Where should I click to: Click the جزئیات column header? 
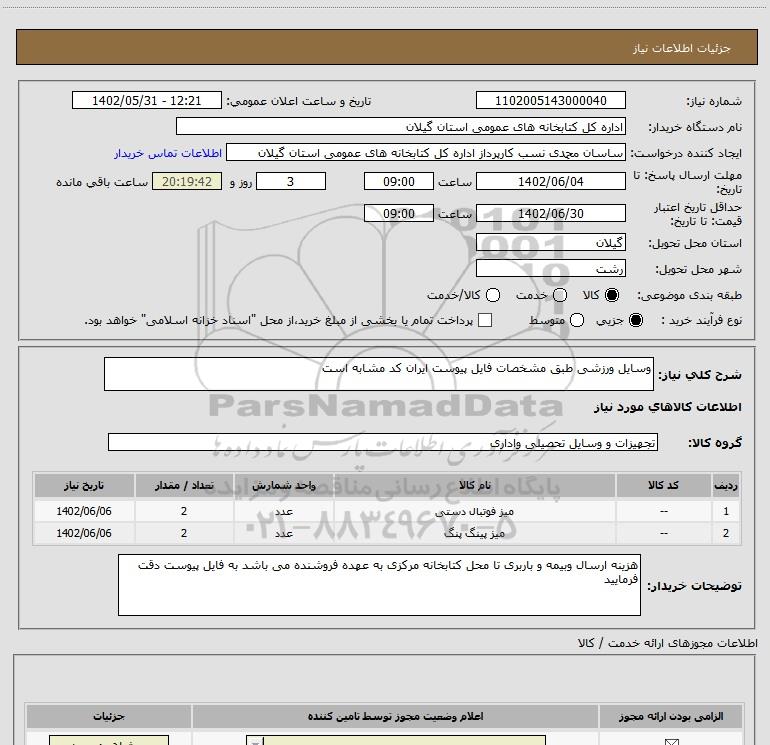pyautogui.click(x=109, y=717)
